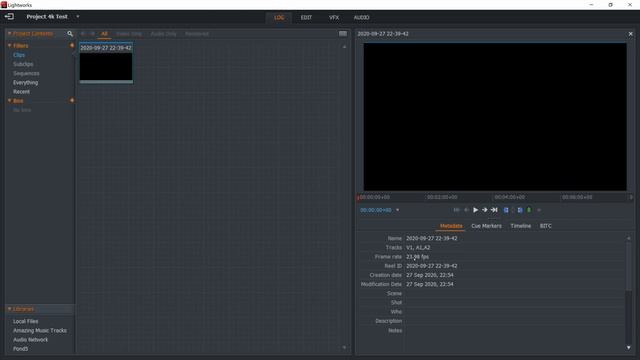Image resolution: width=640 pixels, height=360 pixels.
Task: Close the clip viewer panel
Action: [x=630, y=34]
